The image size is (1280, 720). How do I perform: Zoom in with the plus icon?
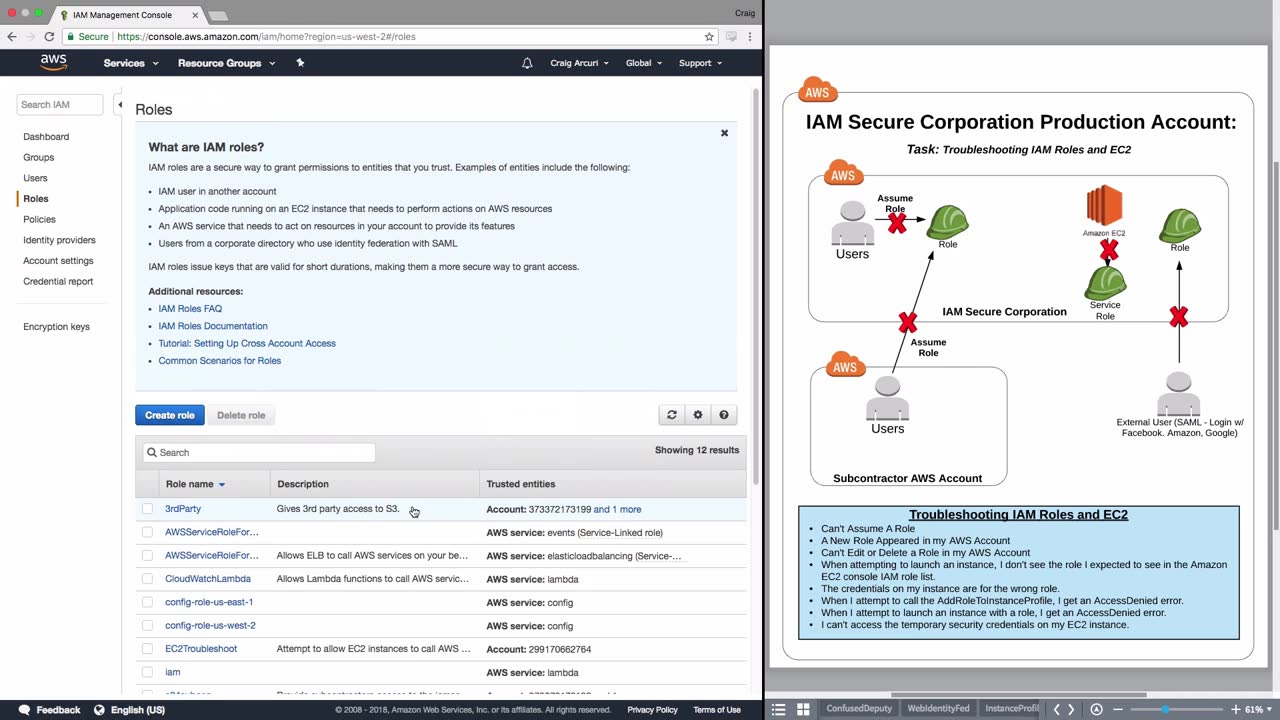coord(1236,709)
